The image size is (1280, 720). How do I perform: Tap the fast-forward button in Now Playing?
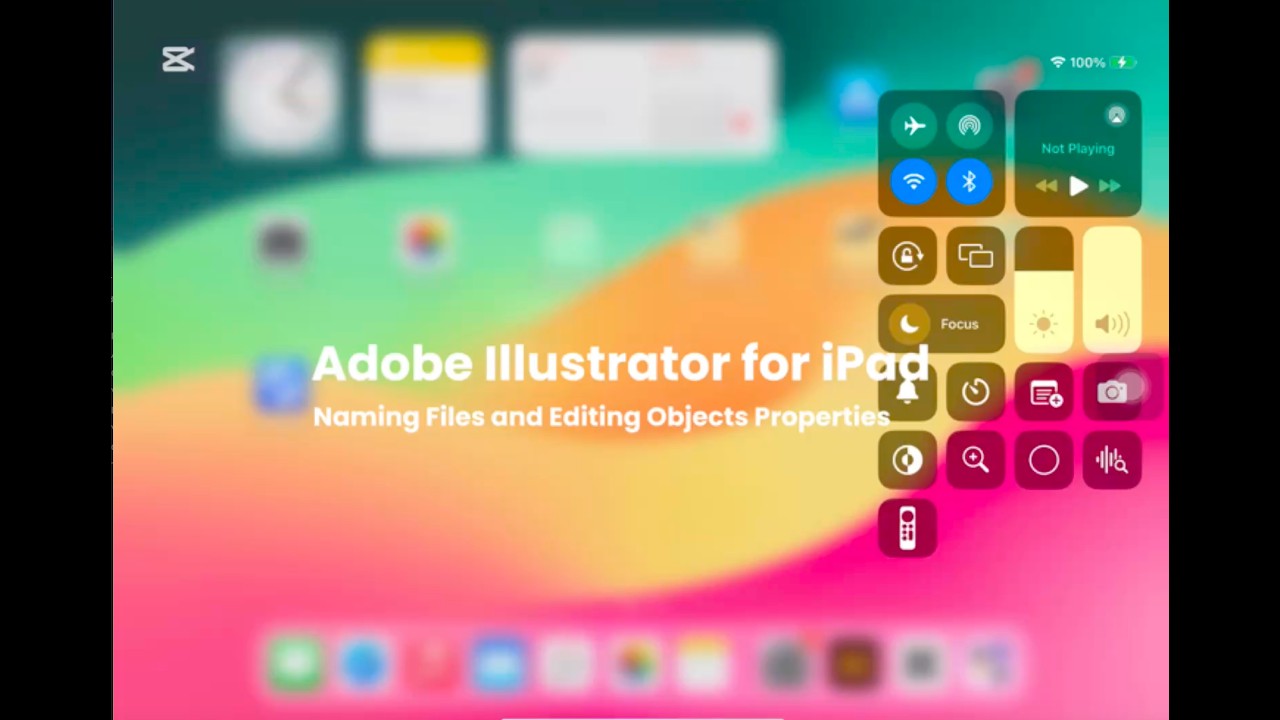point(1110,186)
